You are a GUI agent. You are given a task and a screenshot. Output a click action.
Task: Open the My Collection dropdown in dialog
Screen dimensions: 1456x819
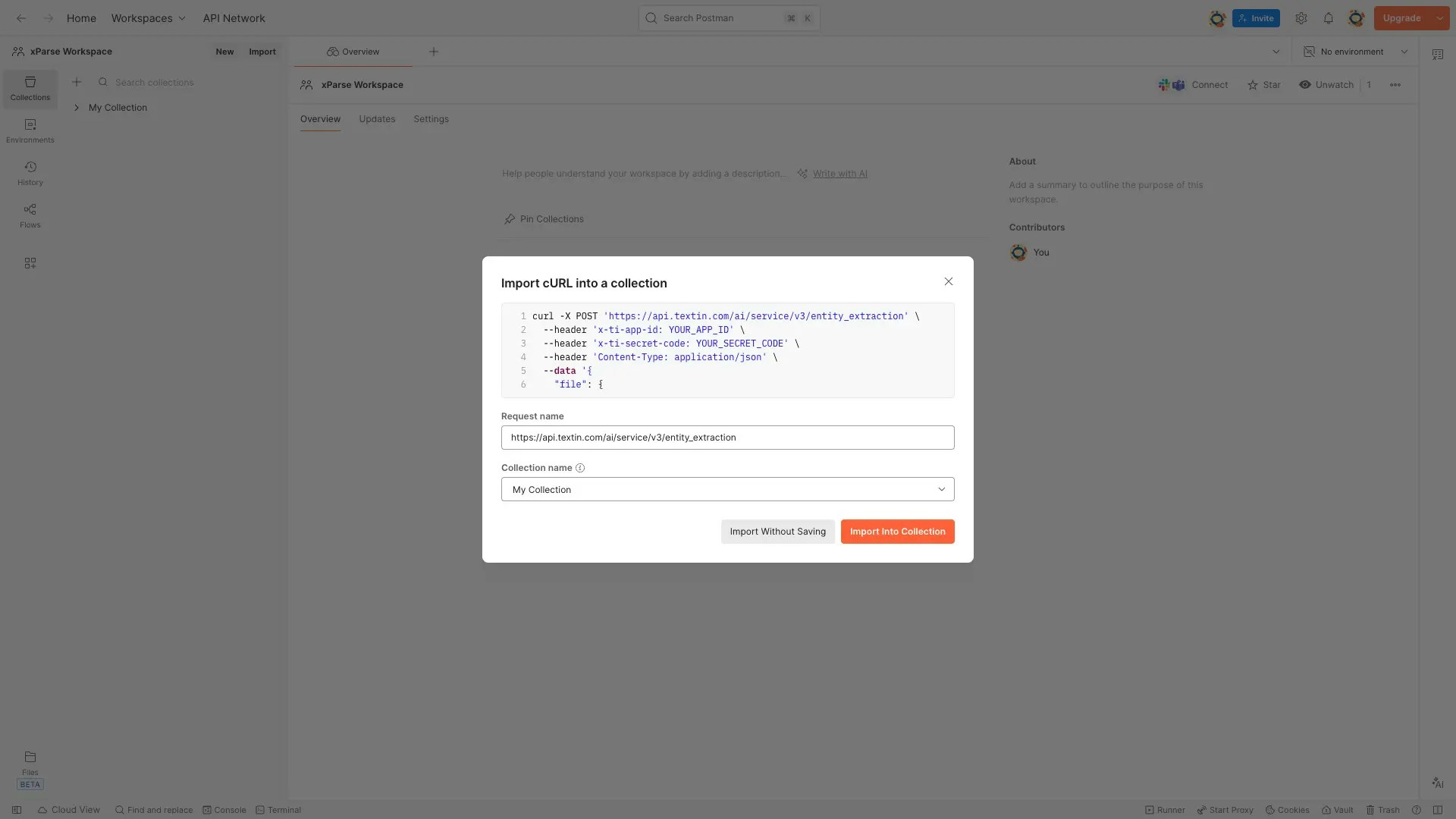[x=727, y=489]
